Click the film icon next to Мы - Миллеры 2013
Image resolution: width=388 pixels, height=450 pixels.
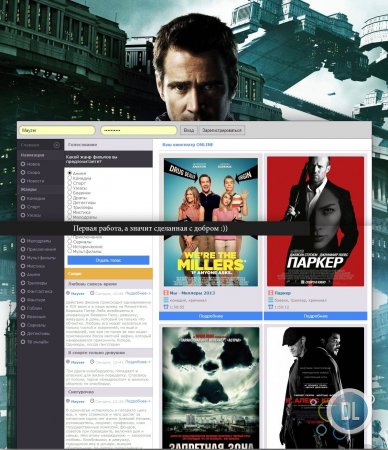point(166,293)
